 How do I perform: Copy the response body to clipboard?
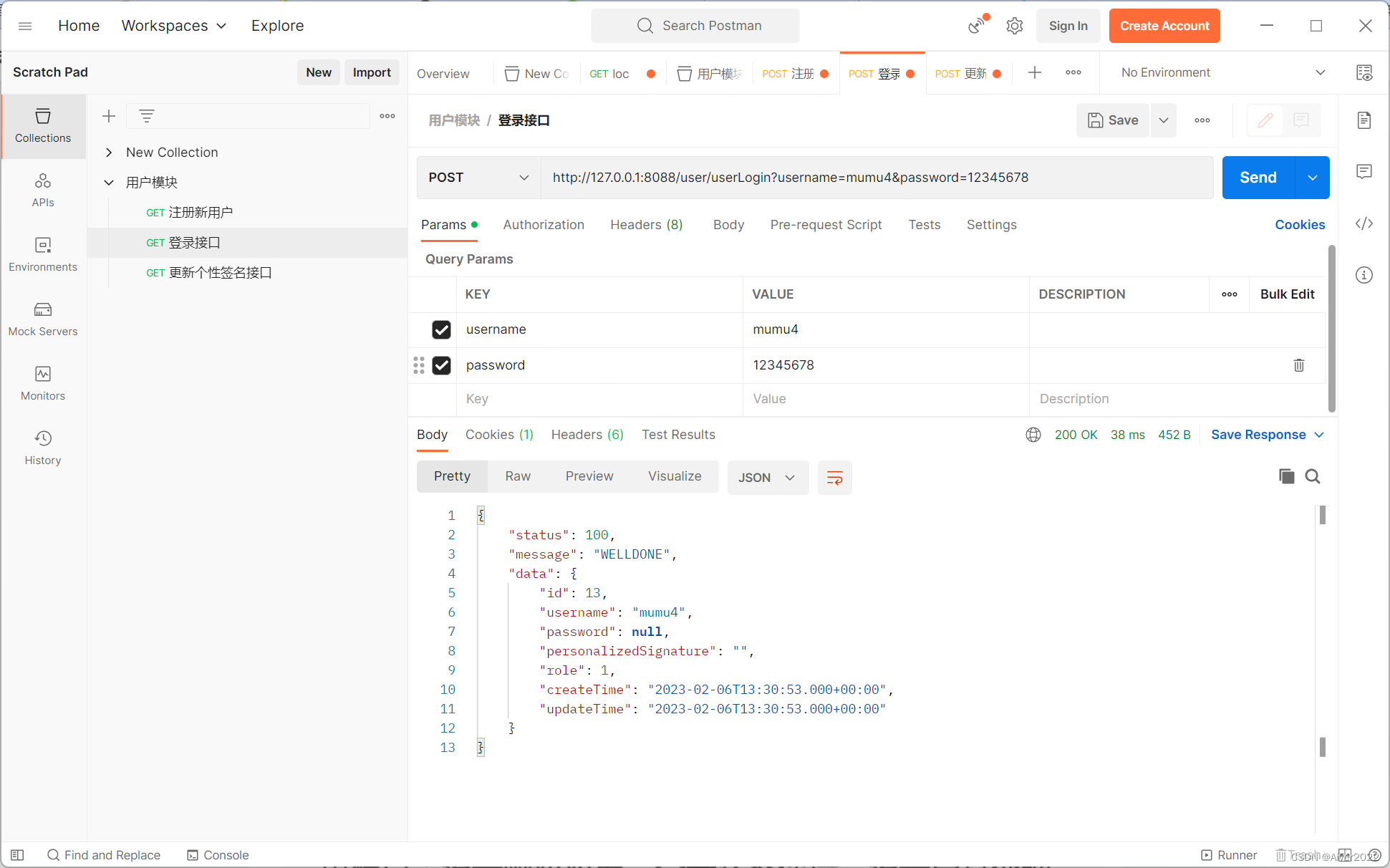(1286, 476)
